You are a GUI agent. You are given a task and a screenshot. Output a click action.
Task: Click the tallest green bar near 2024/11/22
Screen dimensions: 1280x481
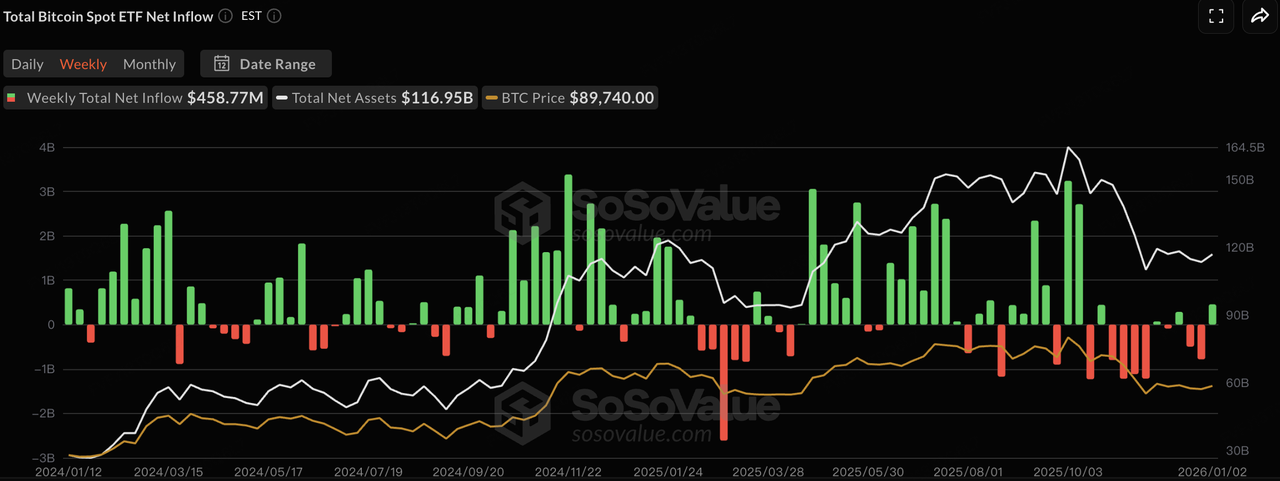tap(568, 250)
